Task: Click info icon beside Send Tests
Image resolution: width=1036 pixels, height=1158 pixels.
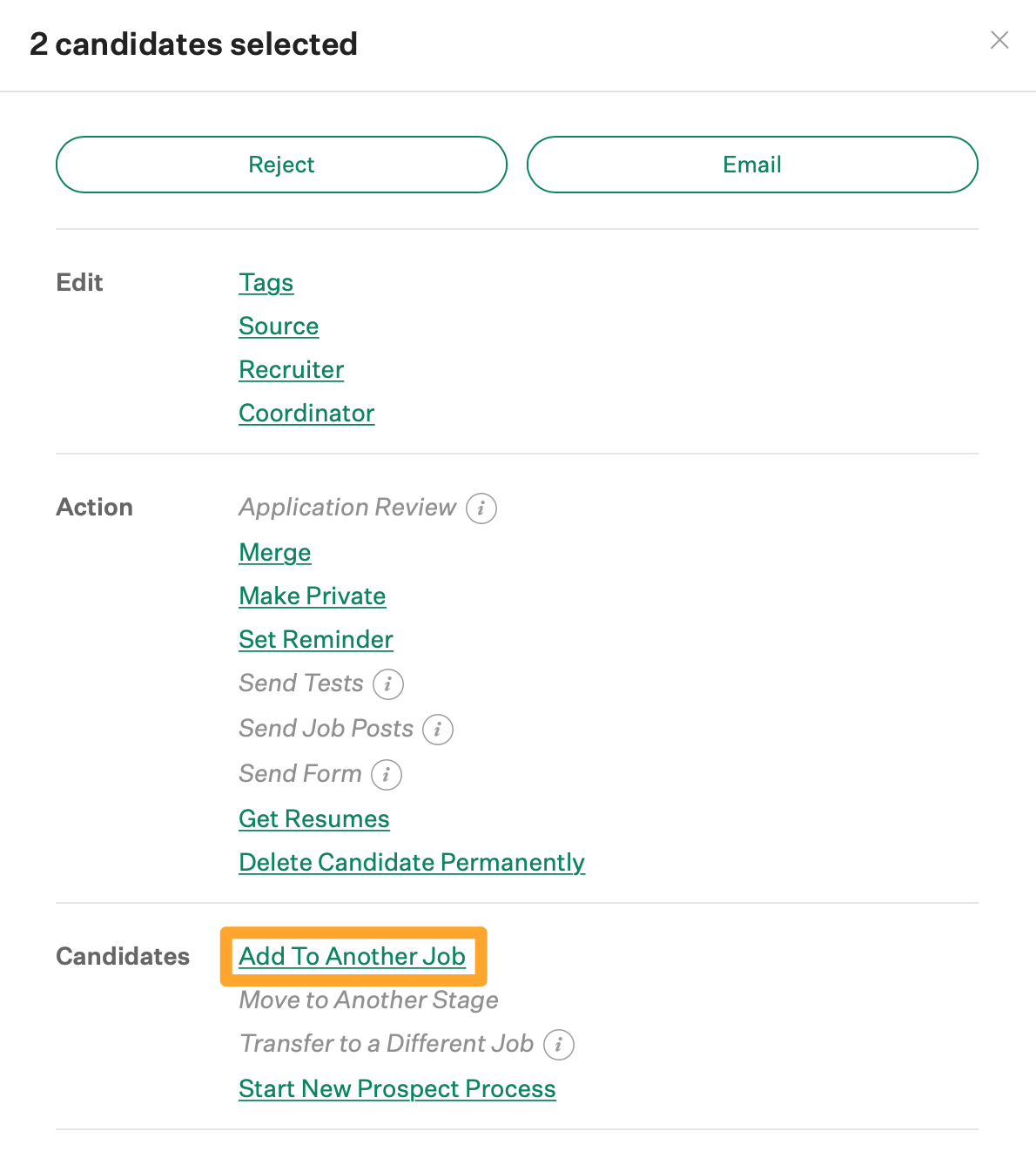Action: 388,684
